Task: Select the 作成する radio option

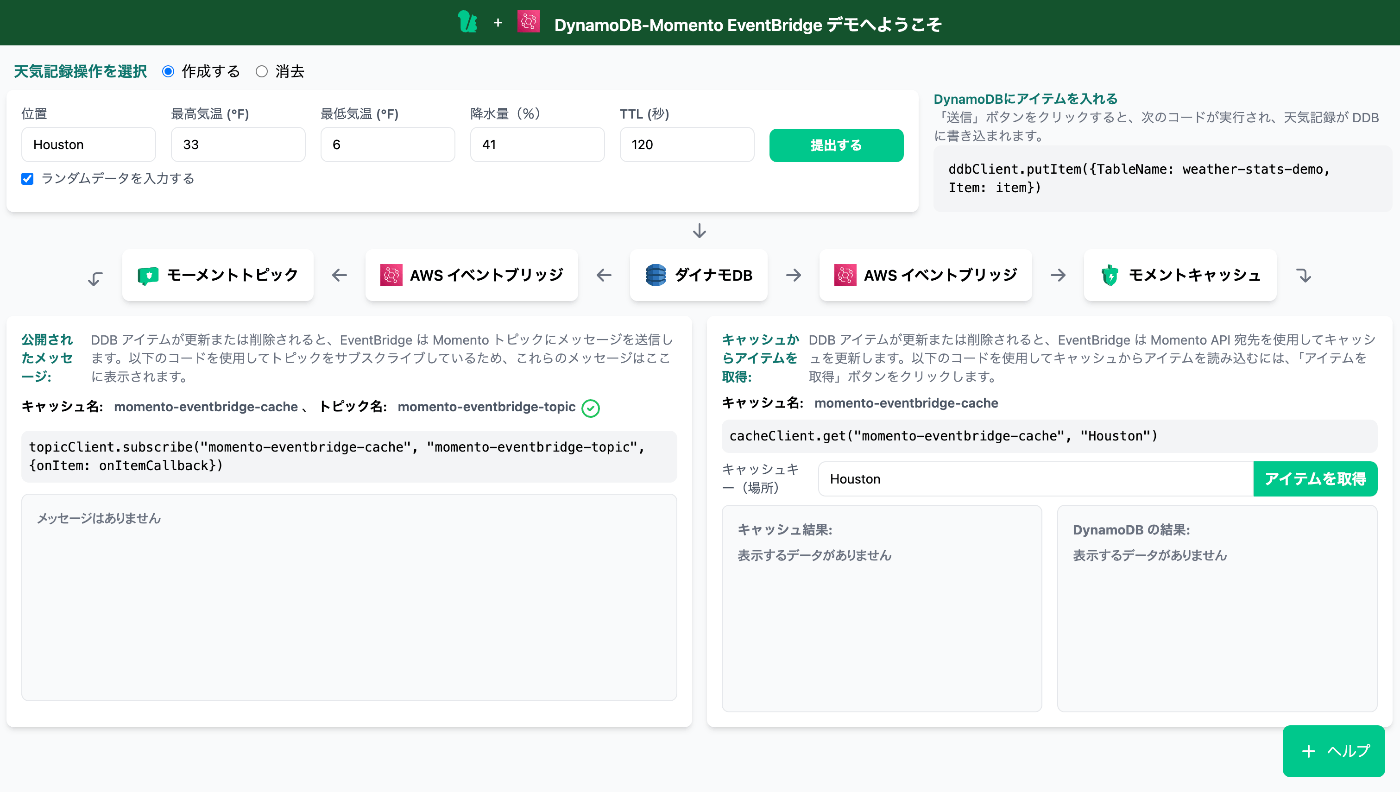Action: click(168, 71)
